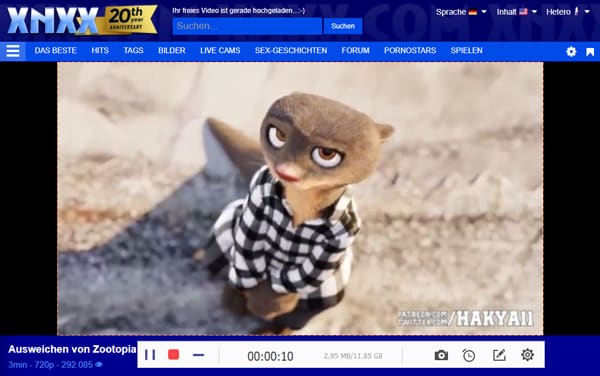Open the hamburger menu in navigation bar
This screenshot has width=600, height=376.
tap(13, 51)
